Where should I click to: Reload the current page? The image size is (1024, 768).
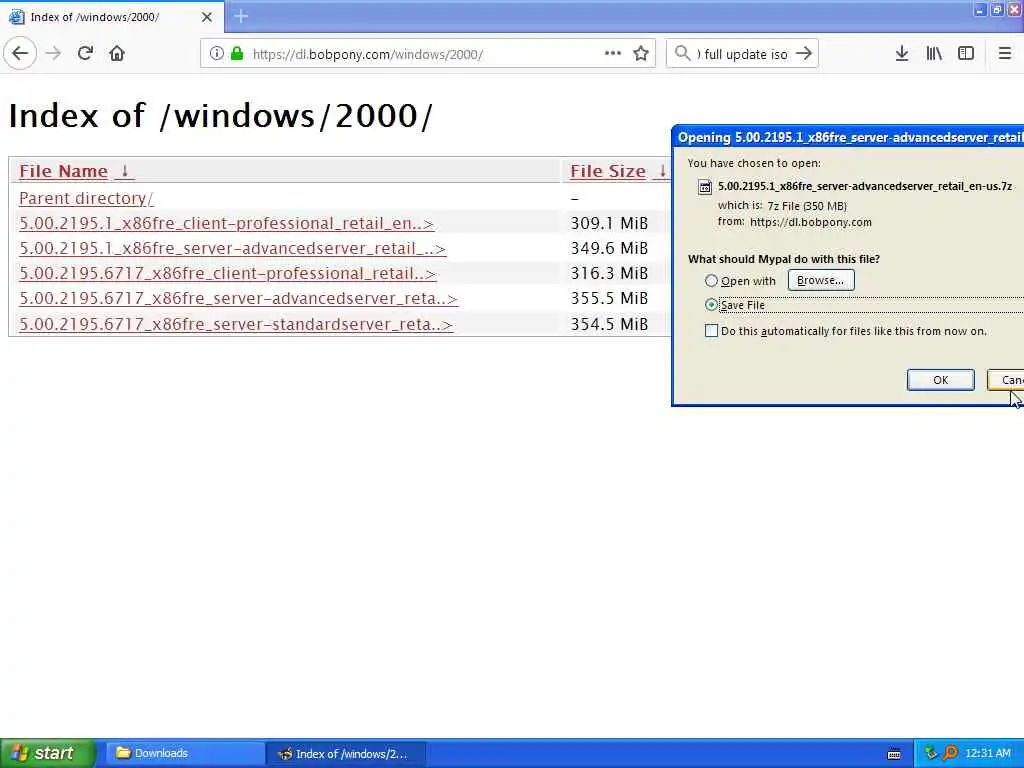tap(85, 54)
